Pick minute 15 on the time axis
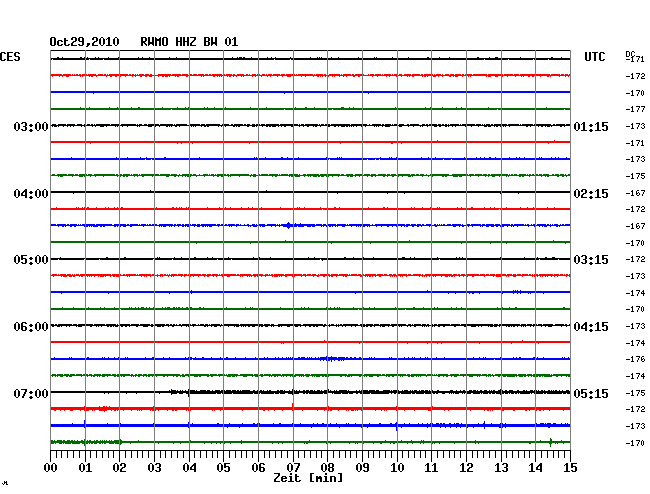 (x=570, y=467)
